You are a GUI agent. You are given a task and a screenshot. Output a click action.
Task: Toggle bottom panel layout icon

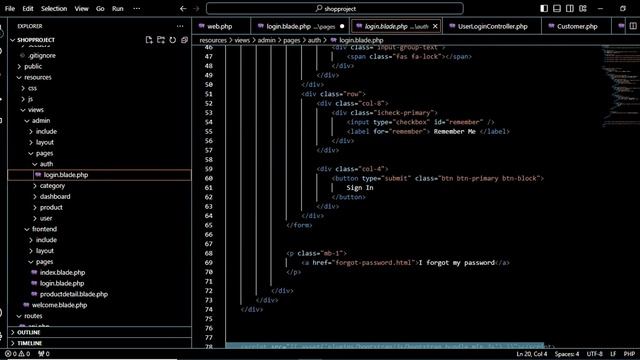pyautogui.click(x=557, y=9)
